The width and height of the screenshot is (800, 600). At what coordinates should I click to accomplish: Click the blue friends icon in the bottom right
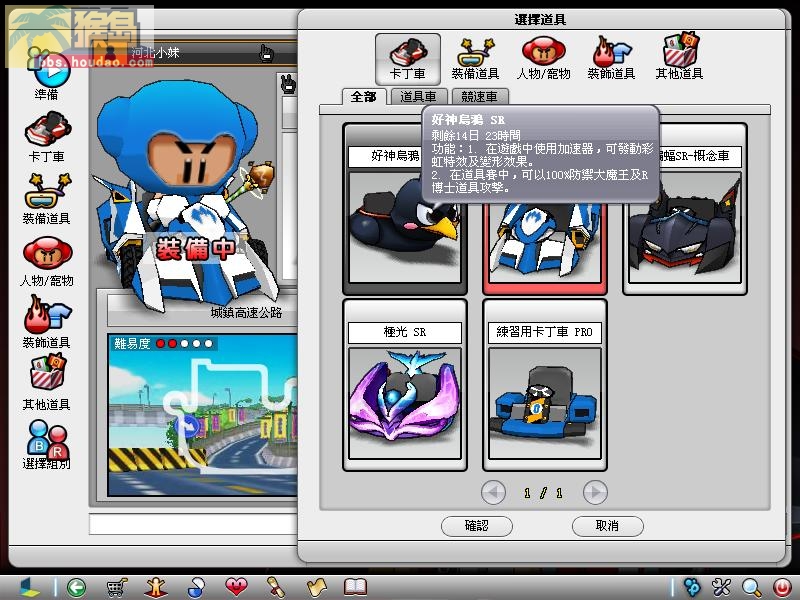click(692, 587)
